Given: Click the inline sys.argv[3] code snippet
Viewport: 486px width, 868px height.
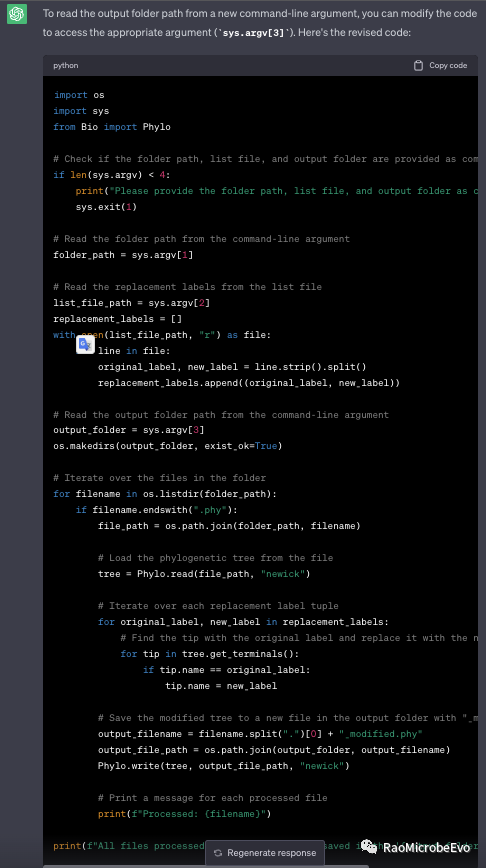Looking at the screenshot, I should 253,33.
